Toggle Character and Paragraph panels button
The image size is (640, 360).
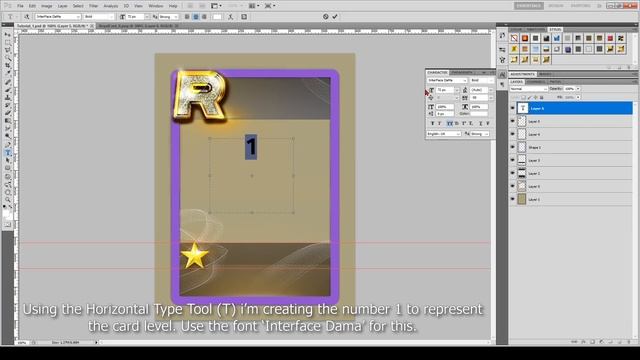click(x=244, y=17)
